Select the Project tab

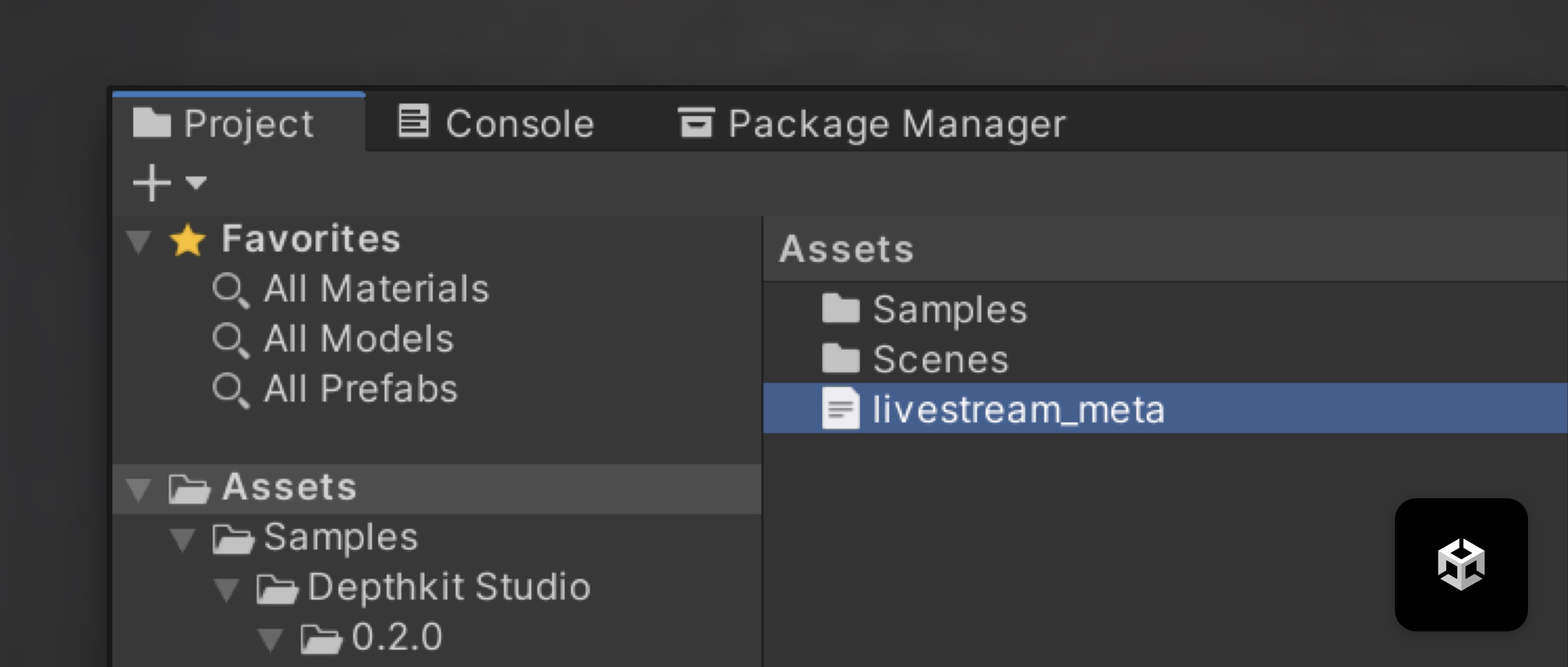click(223, 123)
